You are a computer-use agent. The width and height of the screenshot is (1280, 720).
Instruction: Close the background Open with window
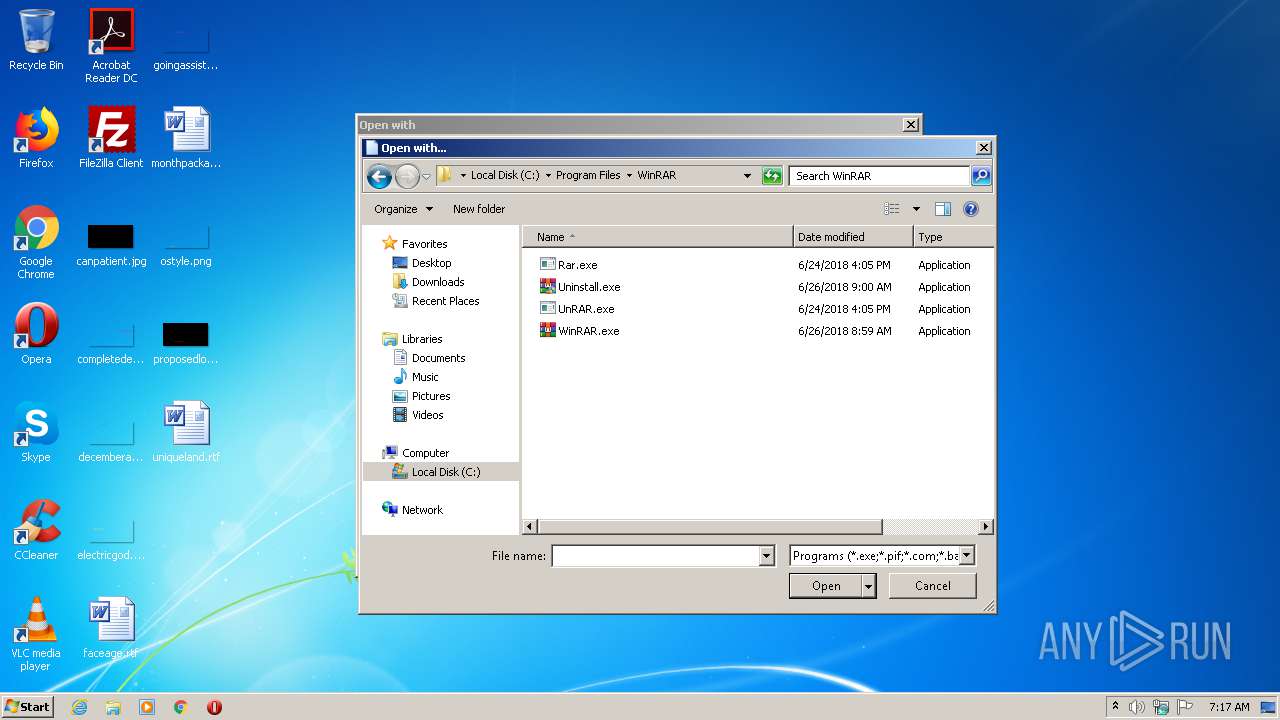click(x=910, y=125)
